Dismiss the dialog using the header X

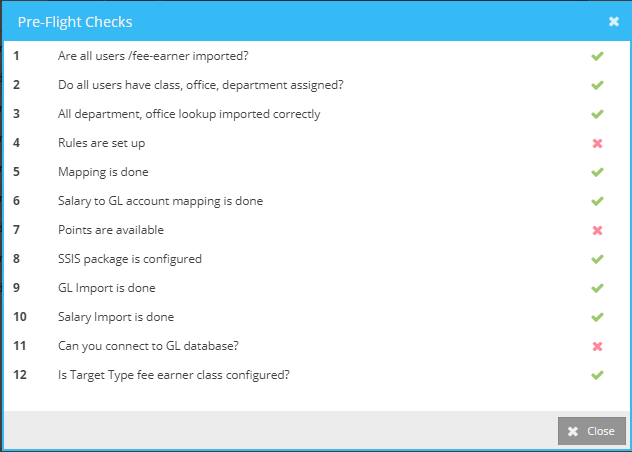[613, 21]
